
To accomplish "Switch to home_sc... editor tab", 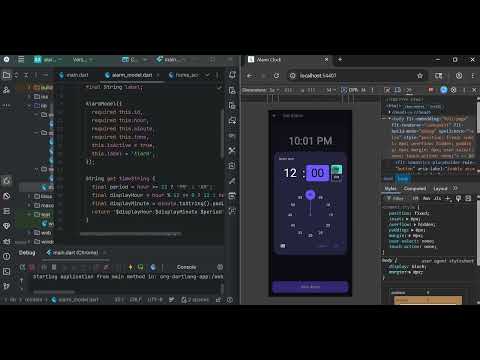I will (x=183, y=75).
